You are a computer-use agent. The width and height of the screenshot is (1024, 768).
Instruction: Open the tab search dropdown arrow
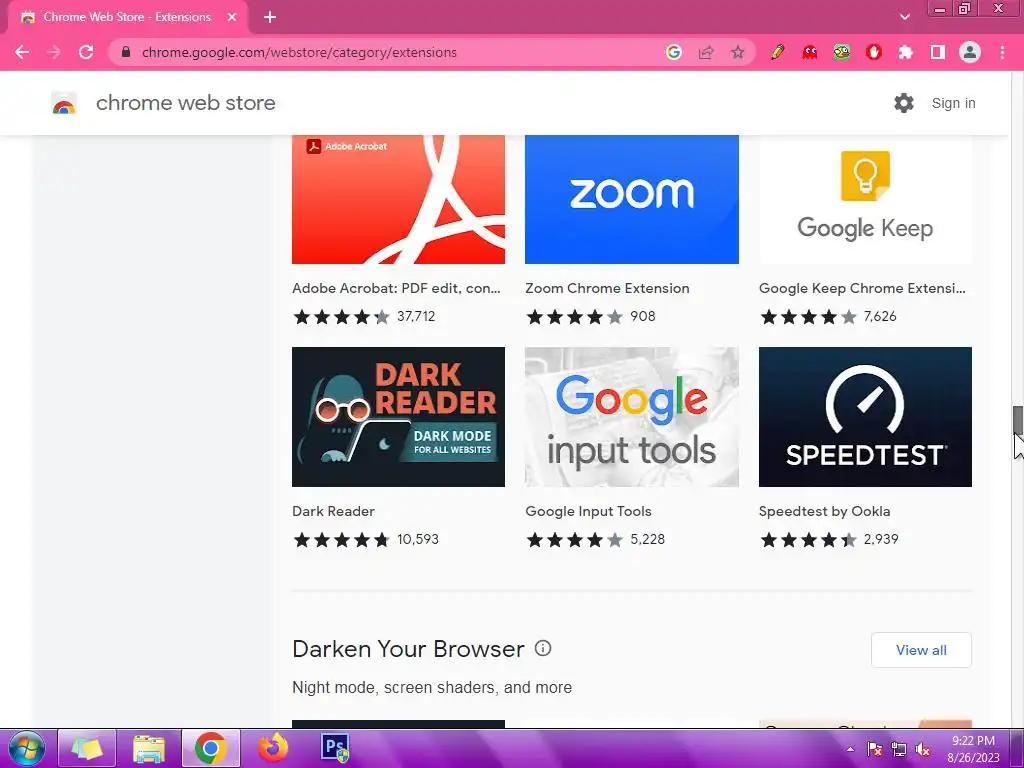pyautogui.click(x=904, y=18)
